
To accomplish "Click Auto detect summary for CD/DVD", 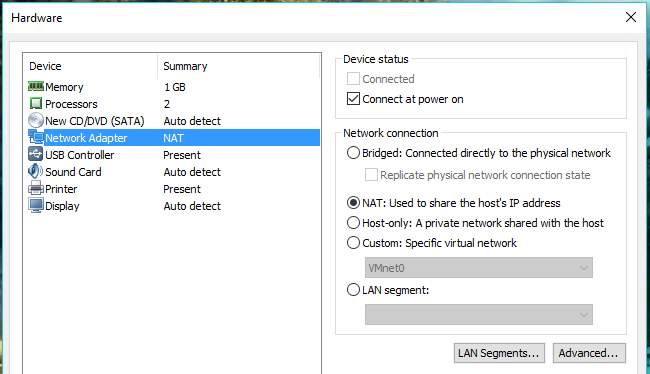I will (x=192, y=121).
